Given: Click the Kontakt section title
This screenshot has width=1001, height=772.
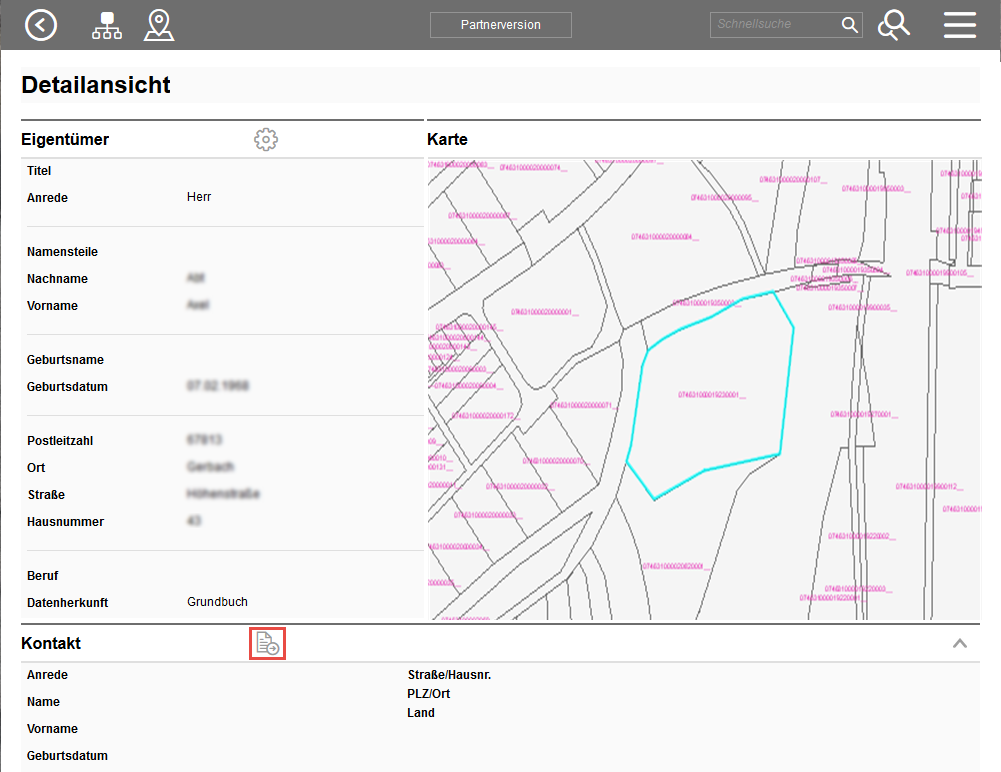Looking at the screenshot, I should pyautogui.click(x=51, y=643).
